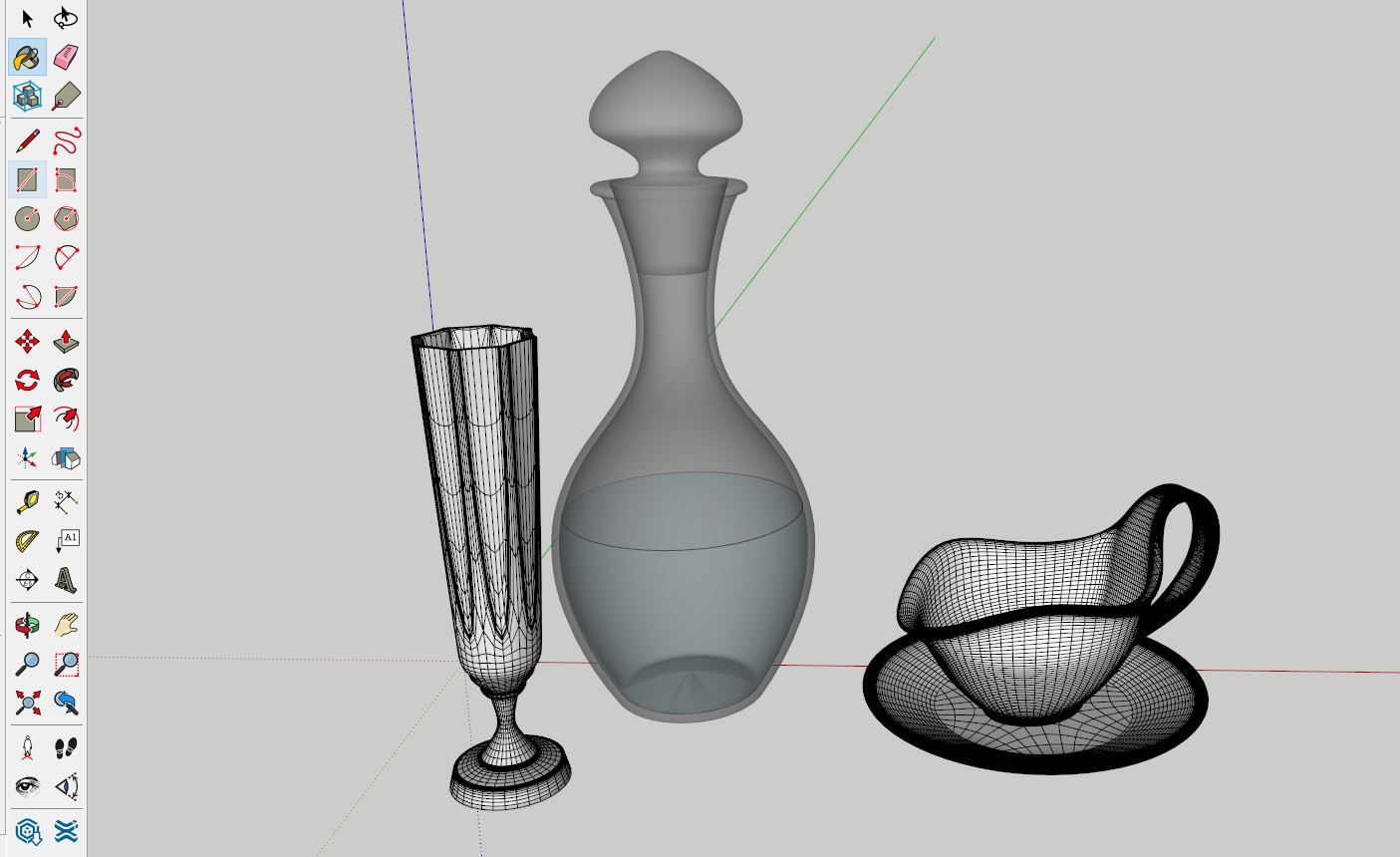Choose the Tape Measure tool

click(x=27, y=501)
